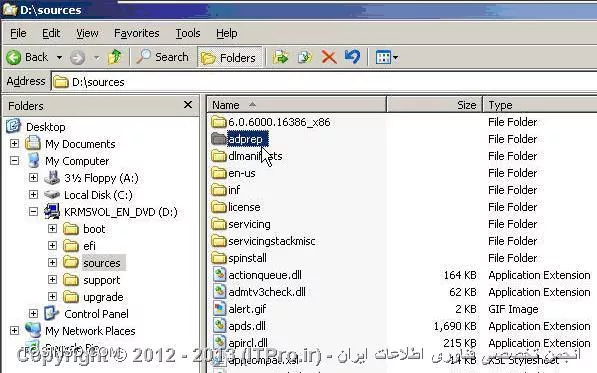Viewport: 597px width, 373px height.
Task: Select Desktop in folder tree
Action: coord(46,127)
